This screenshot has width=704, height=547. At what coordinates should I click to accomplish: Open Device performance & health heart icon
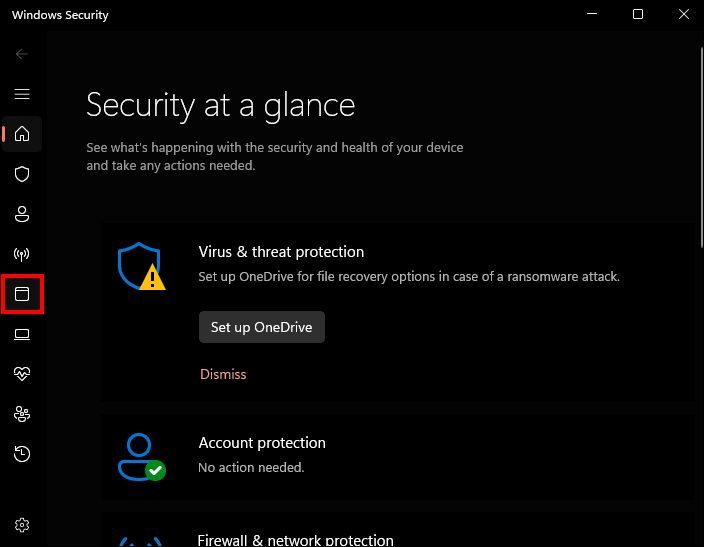(x=22, y=374)
